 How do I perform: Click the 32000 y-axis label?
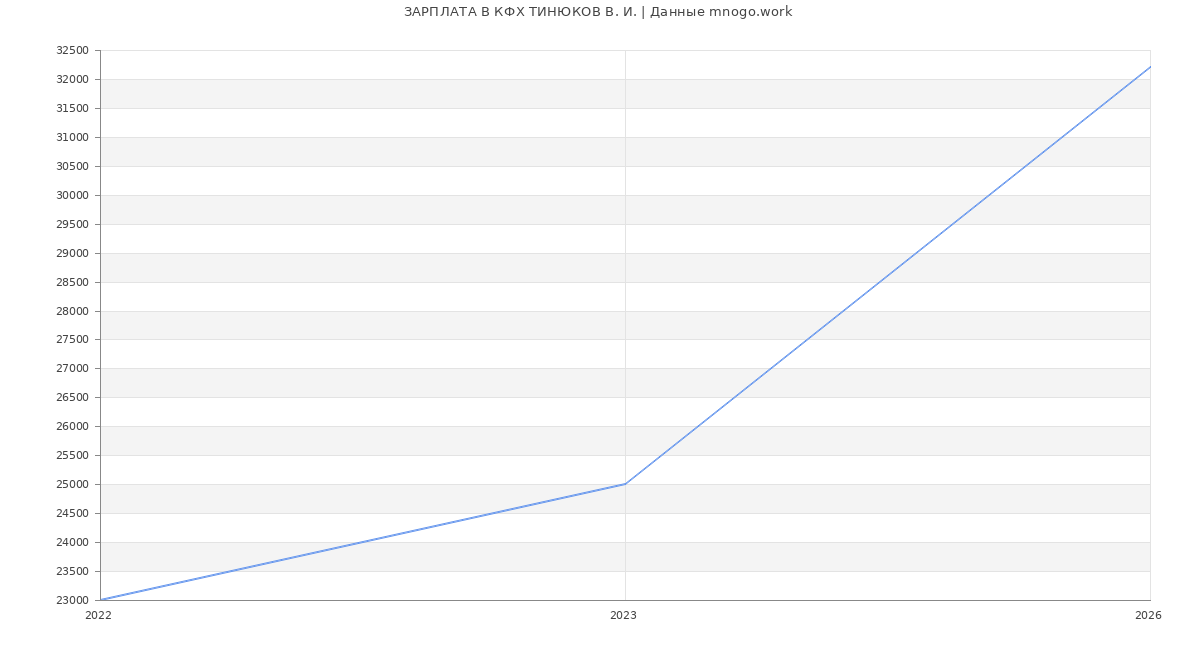click(71, 80)
